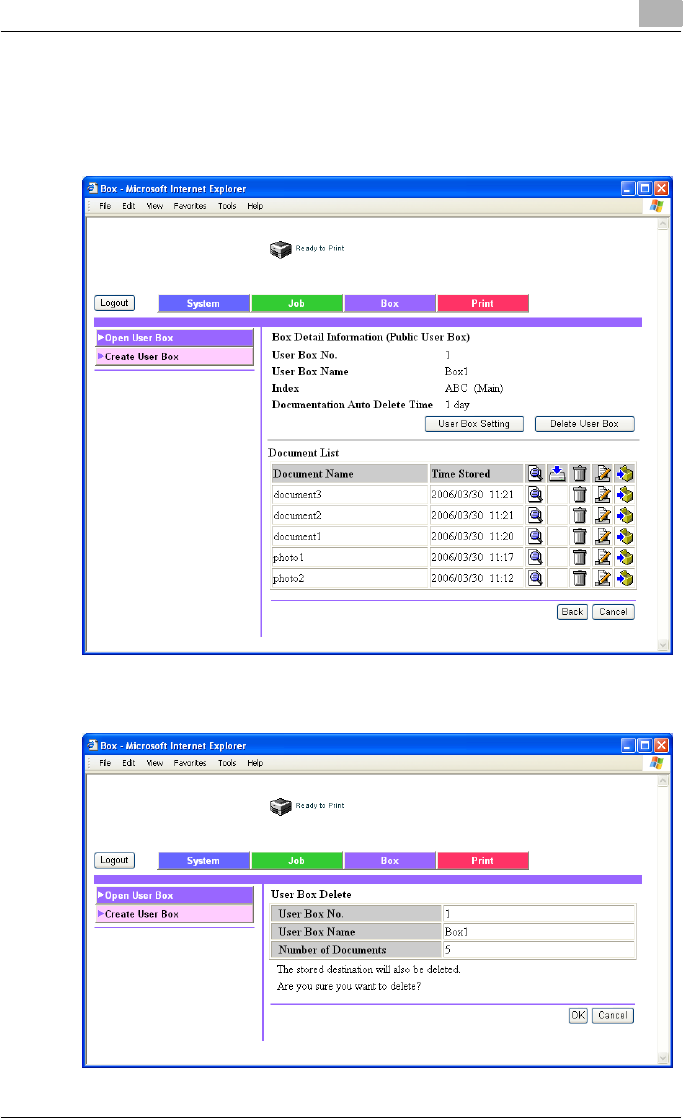This screenshot has height=1118, width=683.
Task: Switch to System tab in Box Detail window
Action: click(203, 303)
